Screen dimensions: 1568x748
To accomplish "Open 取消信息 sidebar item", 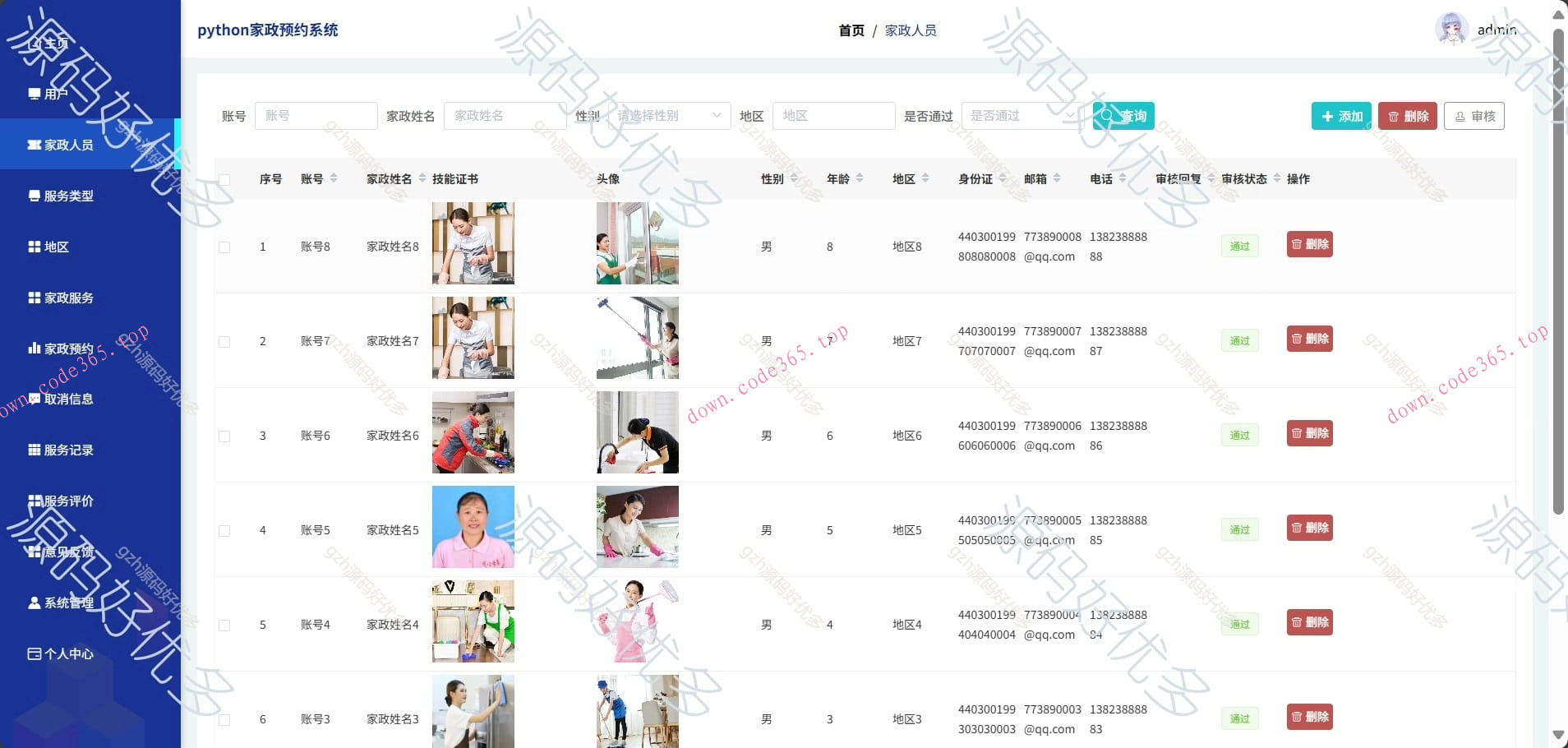I will click(x=90, y=399).
